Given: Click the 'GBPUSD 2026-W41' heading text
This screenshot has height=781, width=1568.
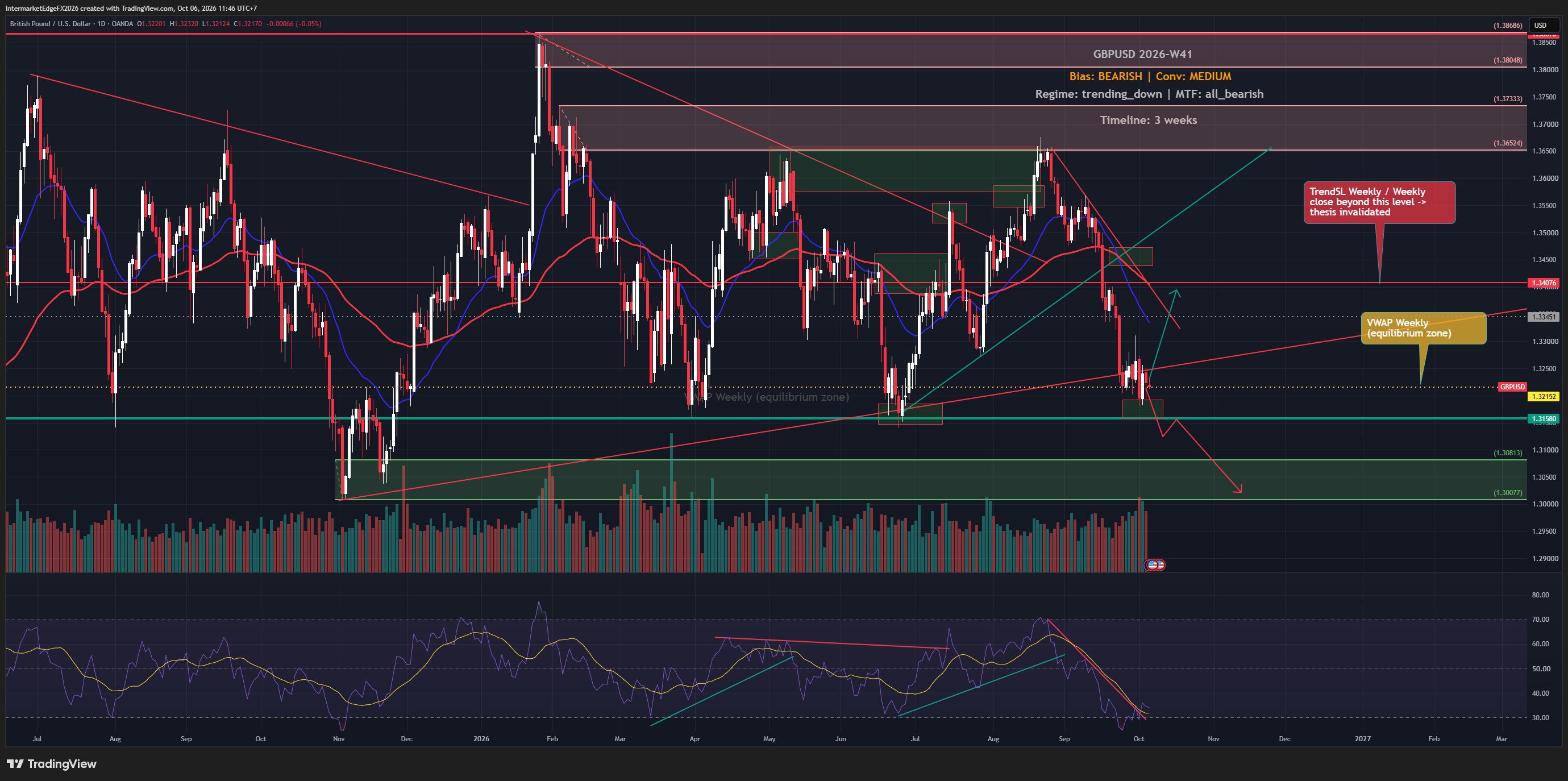Looking at the screenshot, I should click(x=1142, y=54).
